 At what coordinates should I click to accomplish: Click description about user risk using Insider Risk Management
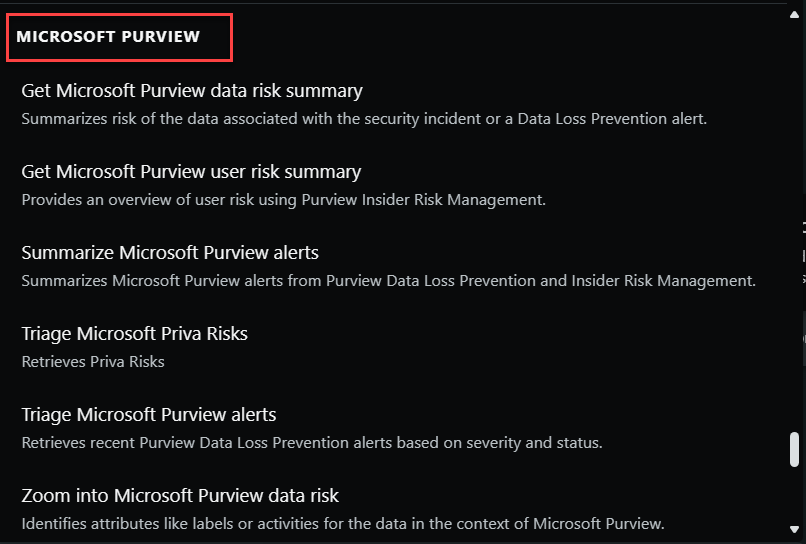tap(284, 200)
